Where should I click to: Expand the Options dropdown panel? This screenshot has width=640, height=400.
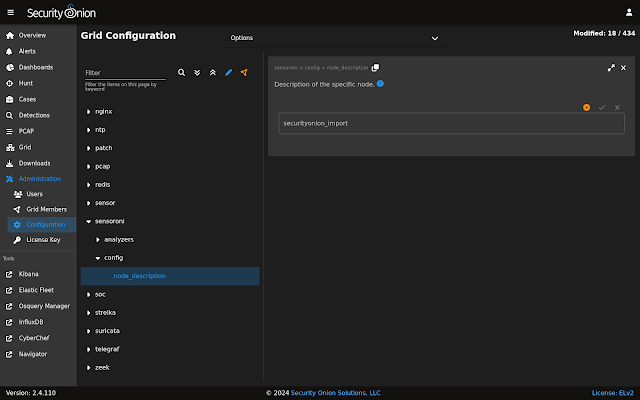pos(334,38)
